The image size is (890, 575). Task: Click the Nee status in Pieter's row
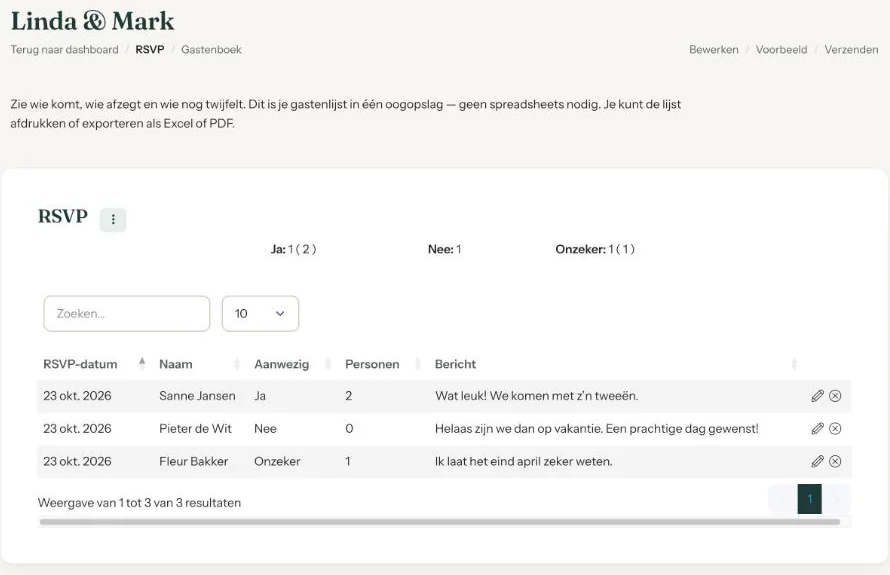pyautogui.click(x=265, y=429)
